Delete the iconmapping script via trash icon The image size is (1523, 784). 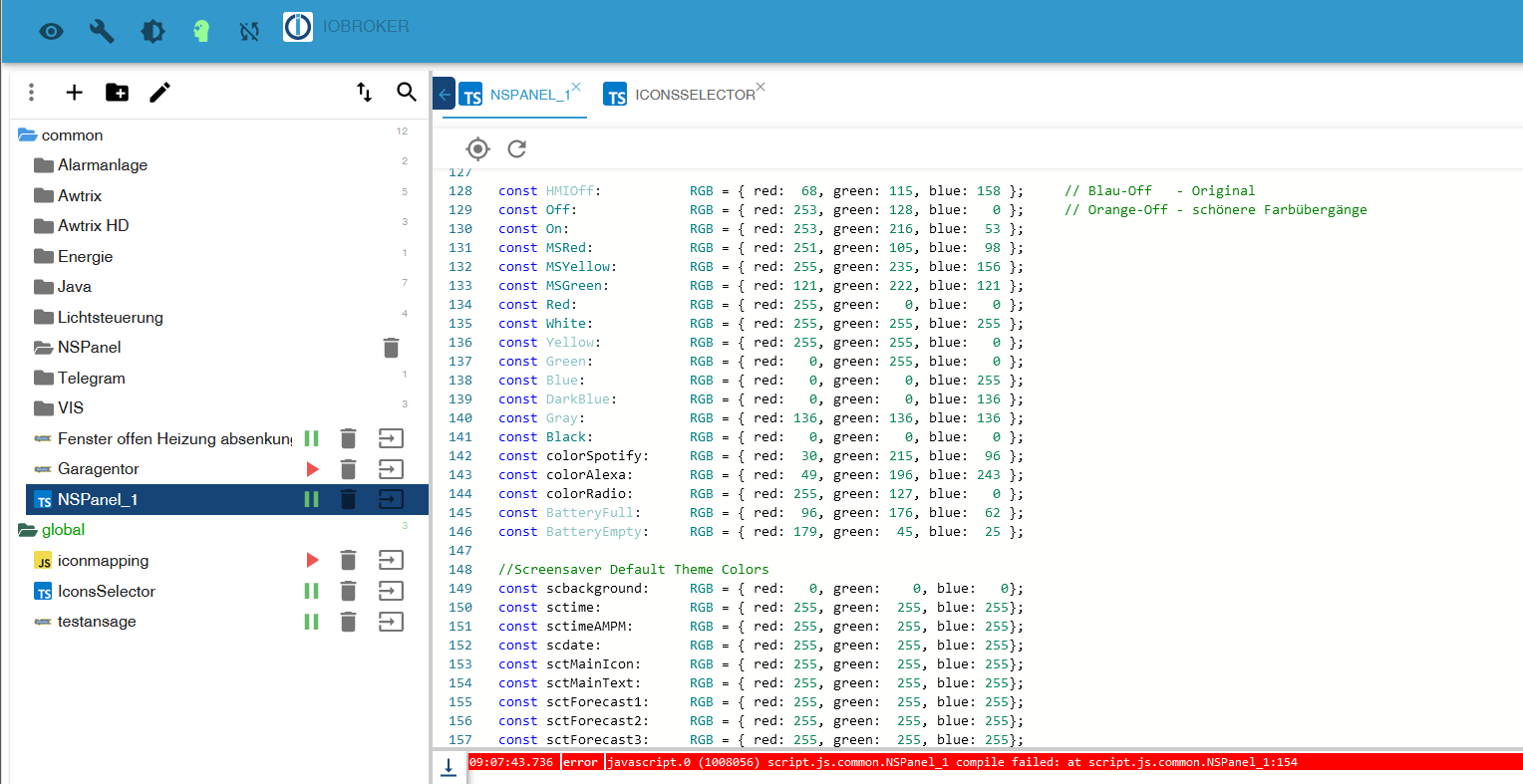(x=348, y=561)
